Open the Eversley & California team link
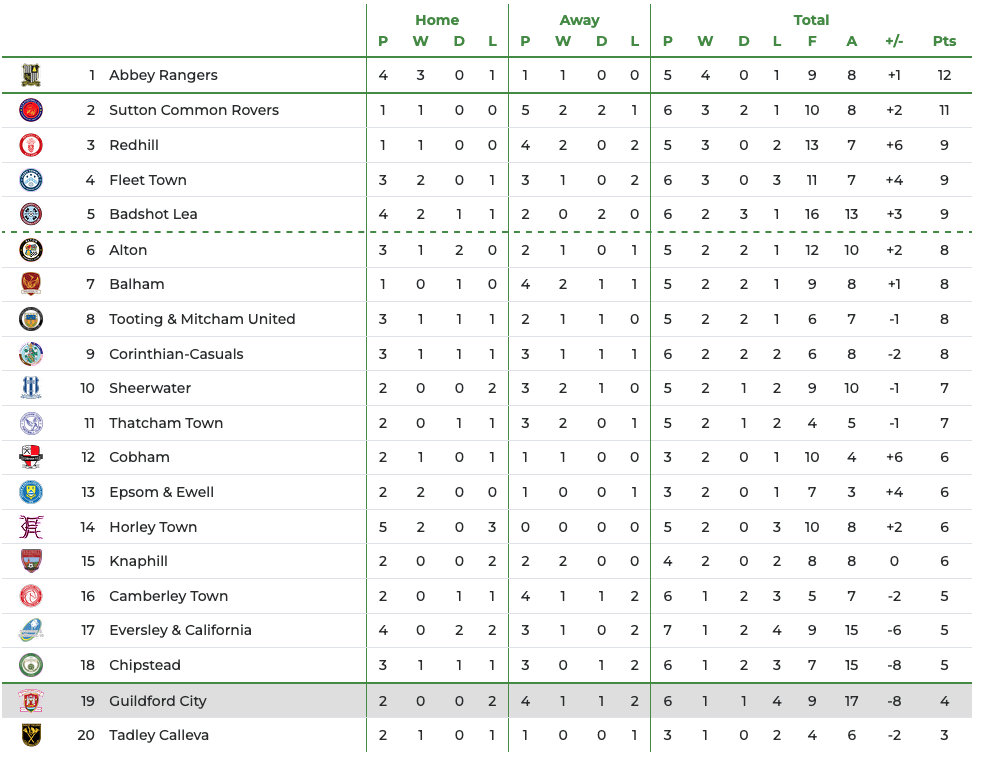Viewport: 984px width, 761px height. pyautogui.click(x=180, y=630)
